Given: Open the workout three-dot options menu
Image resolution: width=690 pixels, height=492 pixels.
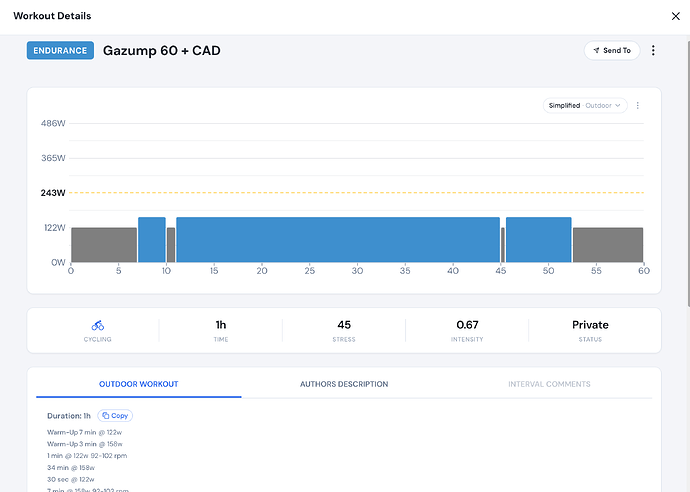Looking at the screenshot, I should tap(653, 51).
